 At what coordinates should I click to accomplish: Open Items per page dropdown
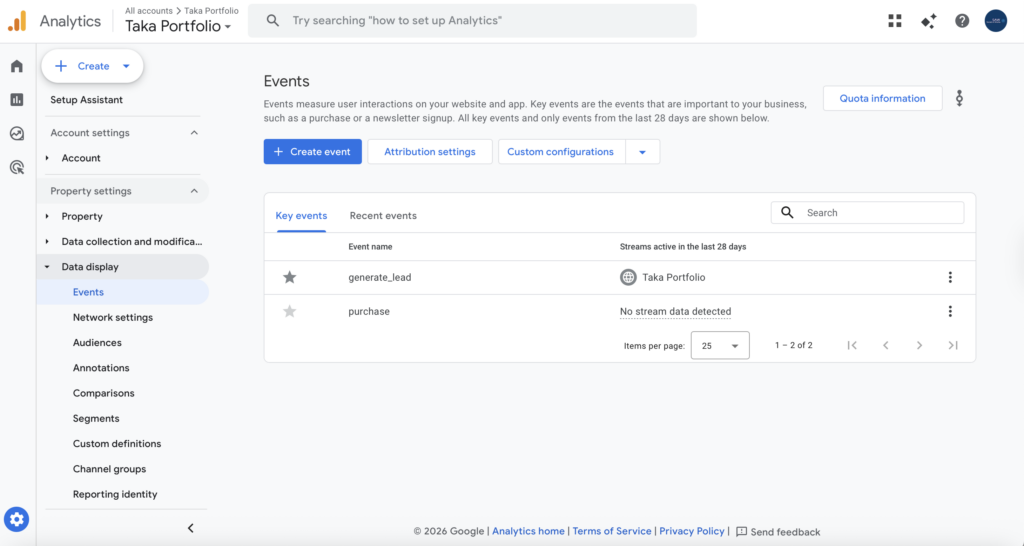pyautogui.click(x=720, y=345)
